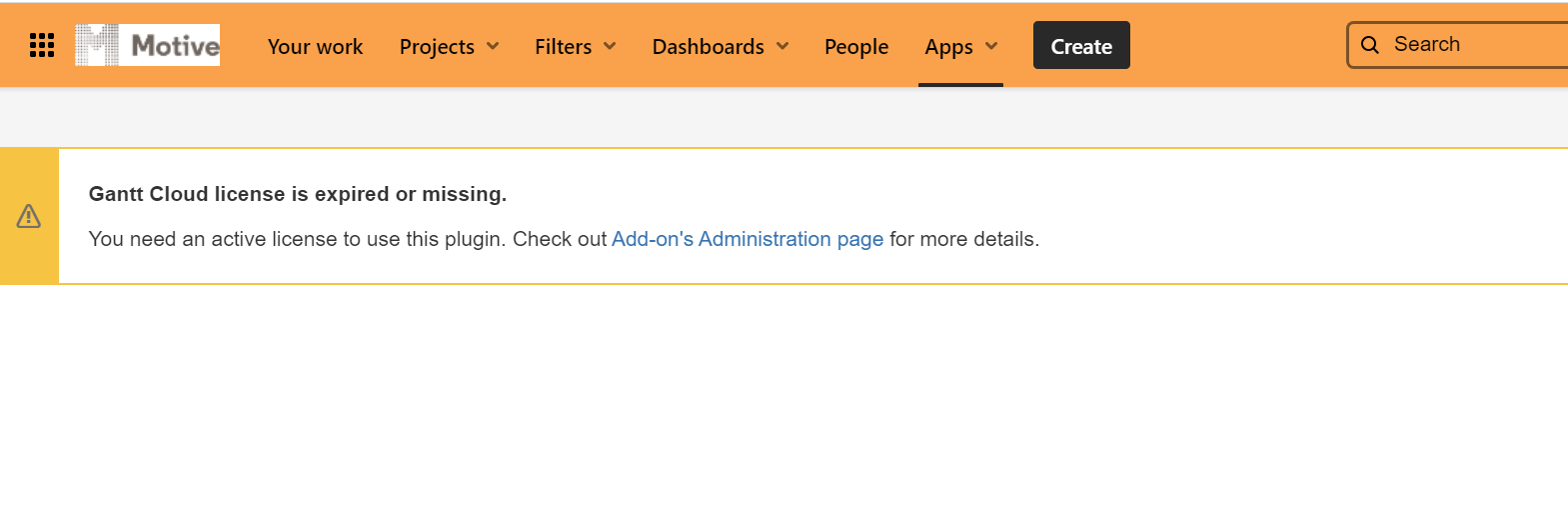Click the yellow warning triangle icon
The width and height of the screenshot is (1568, 506).
29,216
